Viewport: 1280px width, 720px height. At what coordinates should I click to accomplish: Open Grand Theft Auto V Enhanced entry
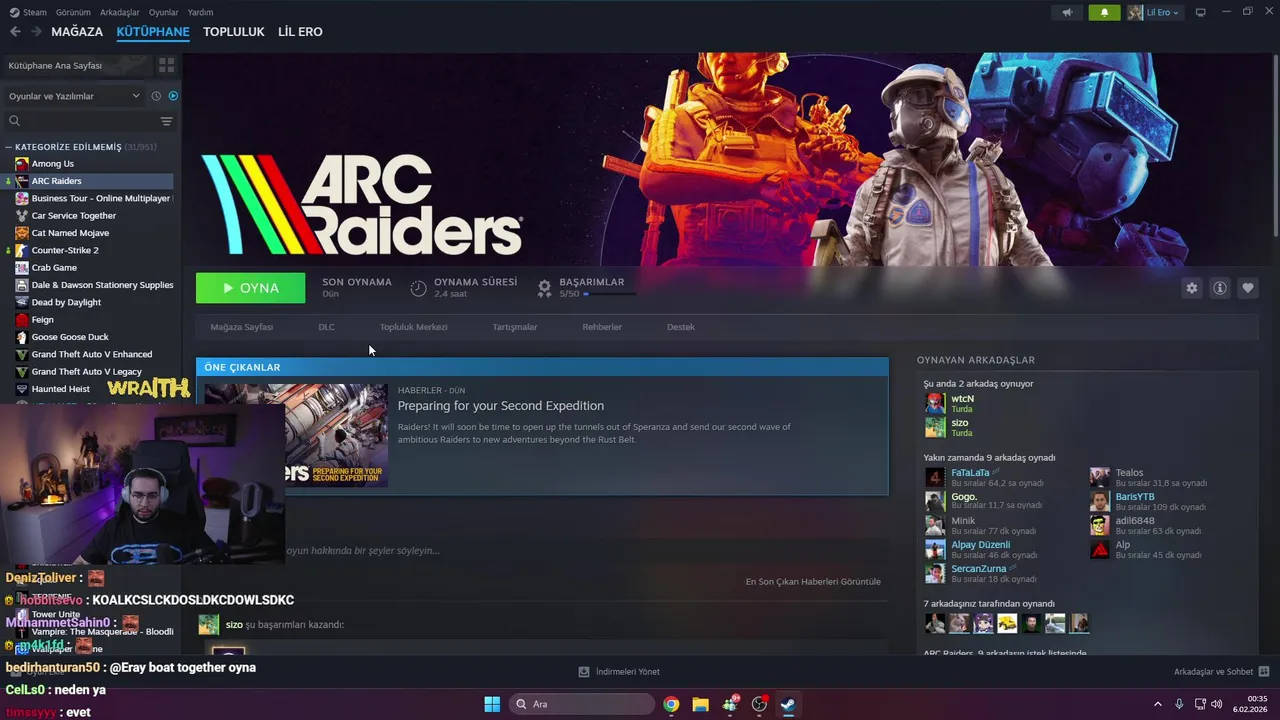[92, 354]
